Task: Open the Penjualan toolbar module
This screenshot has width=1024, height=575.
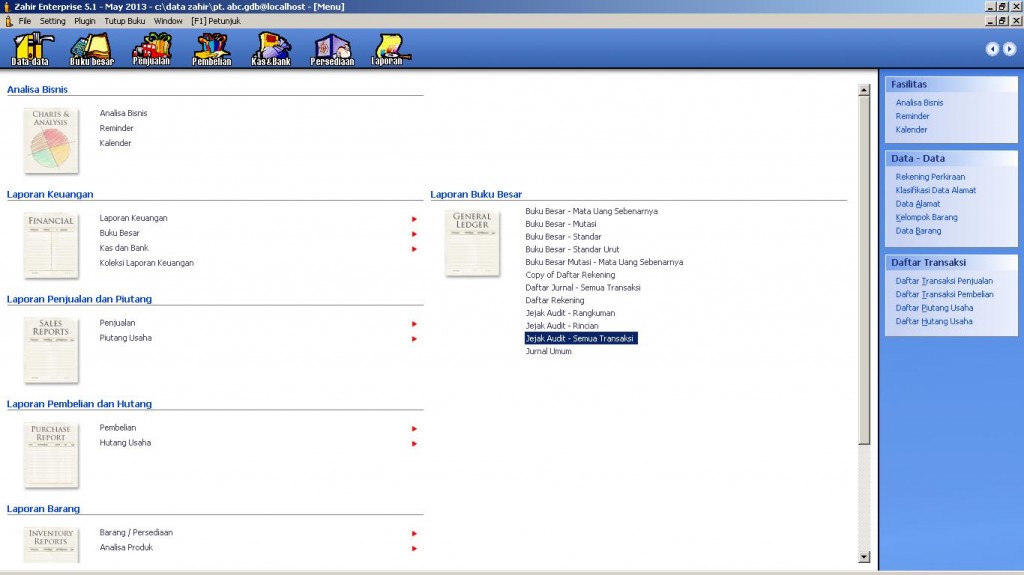Action: (152, 49)
